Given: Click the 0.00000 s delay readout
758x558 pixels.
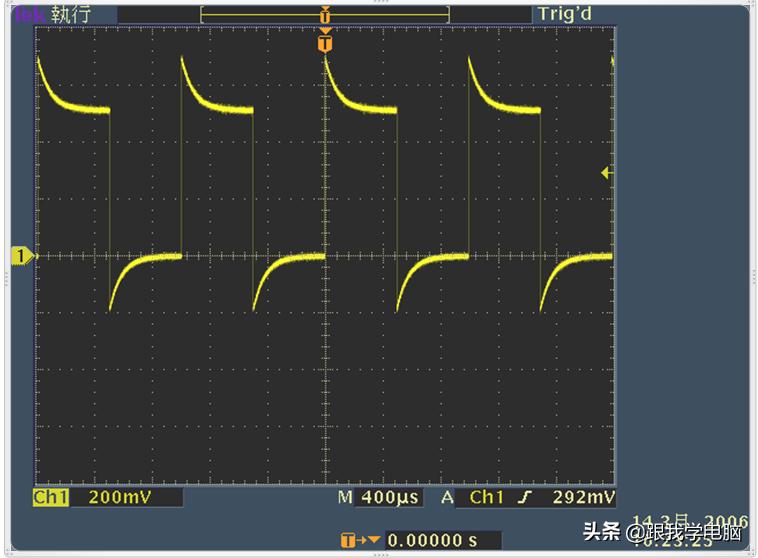Looking at the screenshot, I should (x=432, y=540).
